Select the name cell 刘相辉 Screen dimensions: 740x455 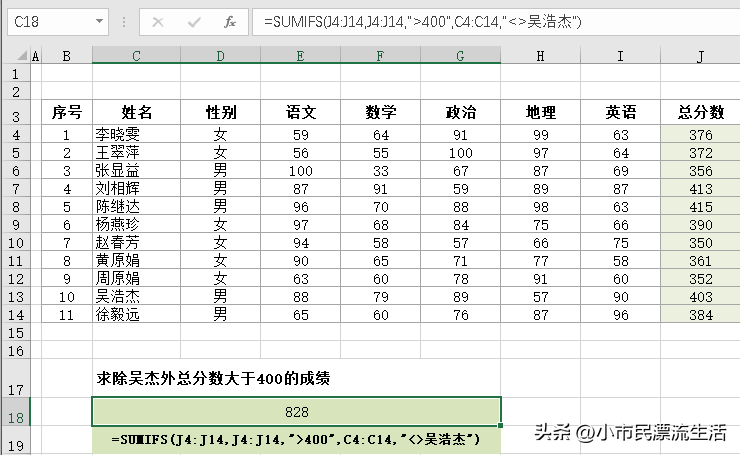[136, 188]
